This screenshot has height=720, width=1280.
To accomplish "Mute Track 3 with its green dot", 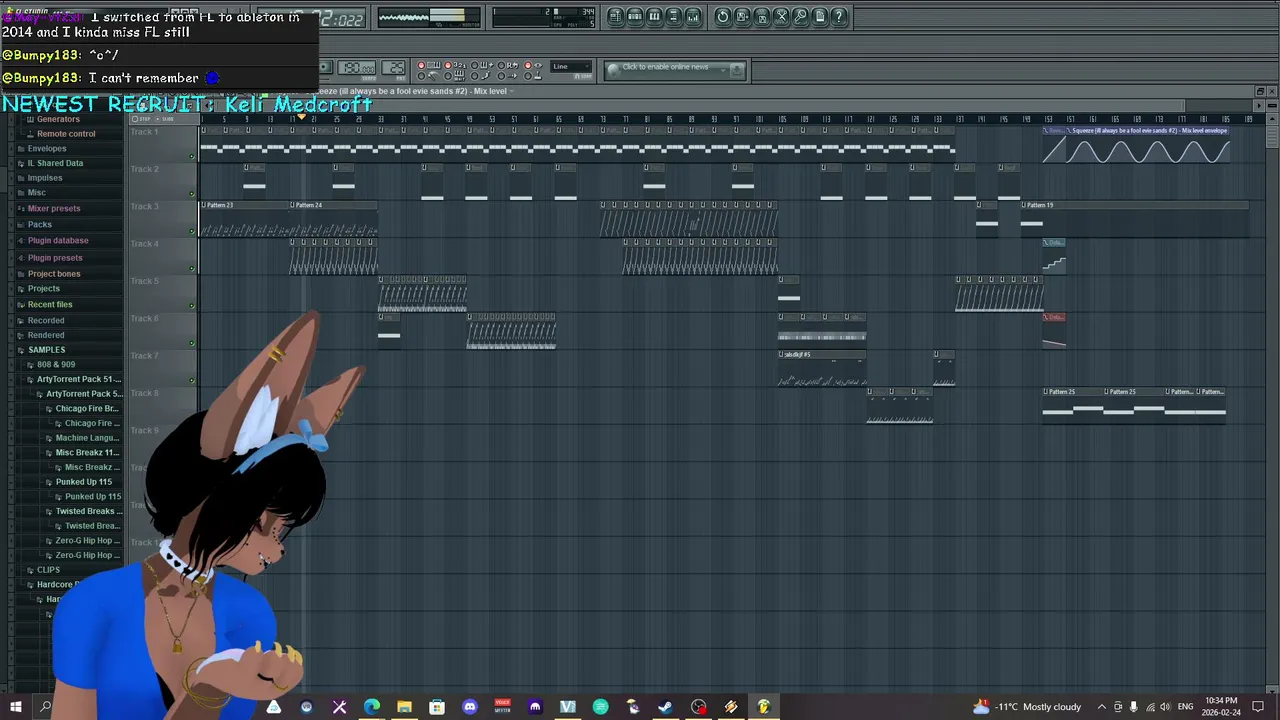I will point(192,231).
